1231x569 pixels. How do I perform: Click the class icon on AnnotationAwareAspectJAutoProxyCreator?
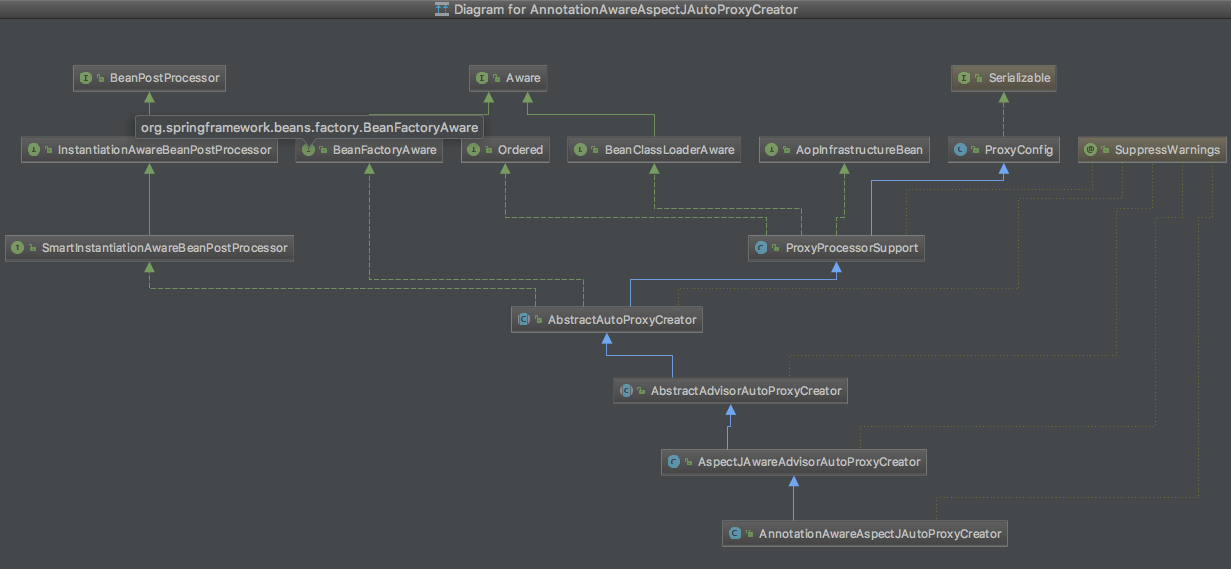[x=735, y=534]
